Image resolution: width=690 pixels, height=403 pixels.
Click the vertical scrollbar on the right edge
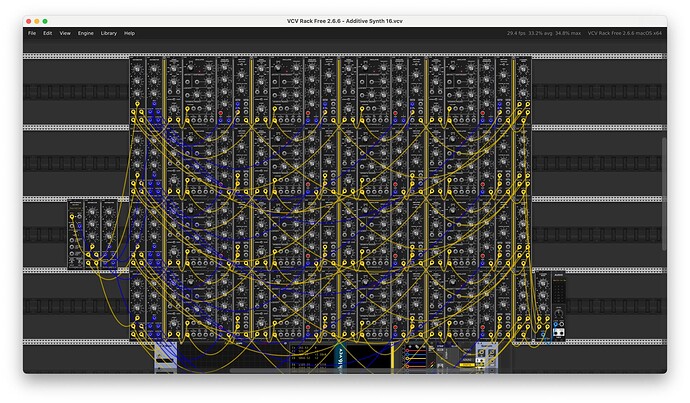tap(664, 194)
